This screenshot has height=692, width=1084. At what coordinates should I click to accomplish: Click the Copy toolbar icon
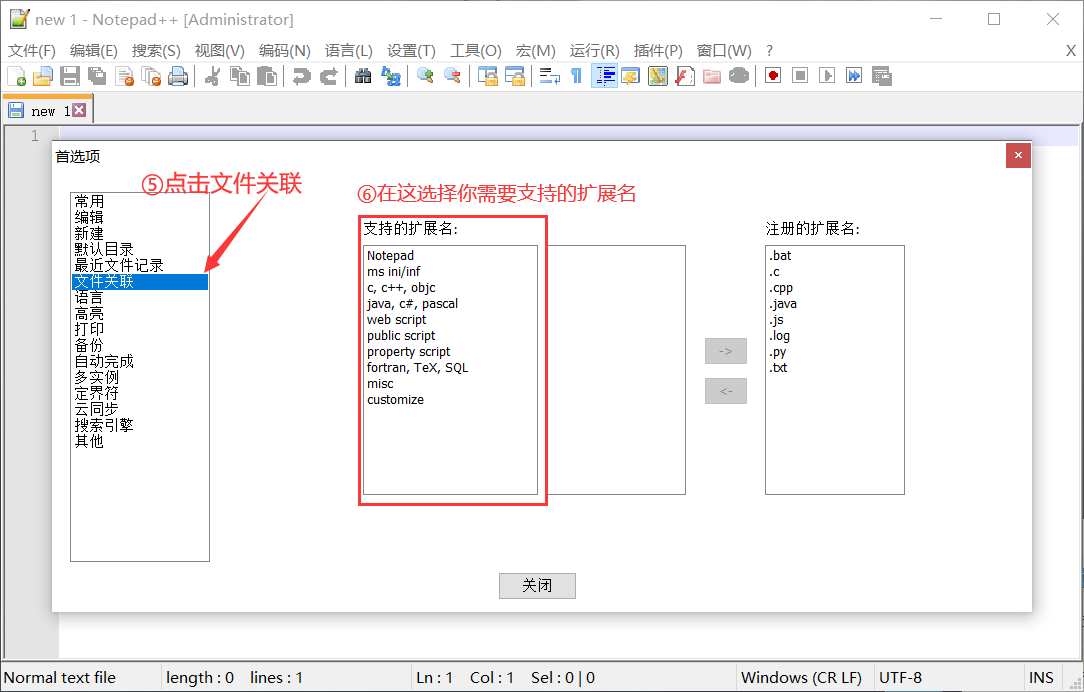(239, 76)
